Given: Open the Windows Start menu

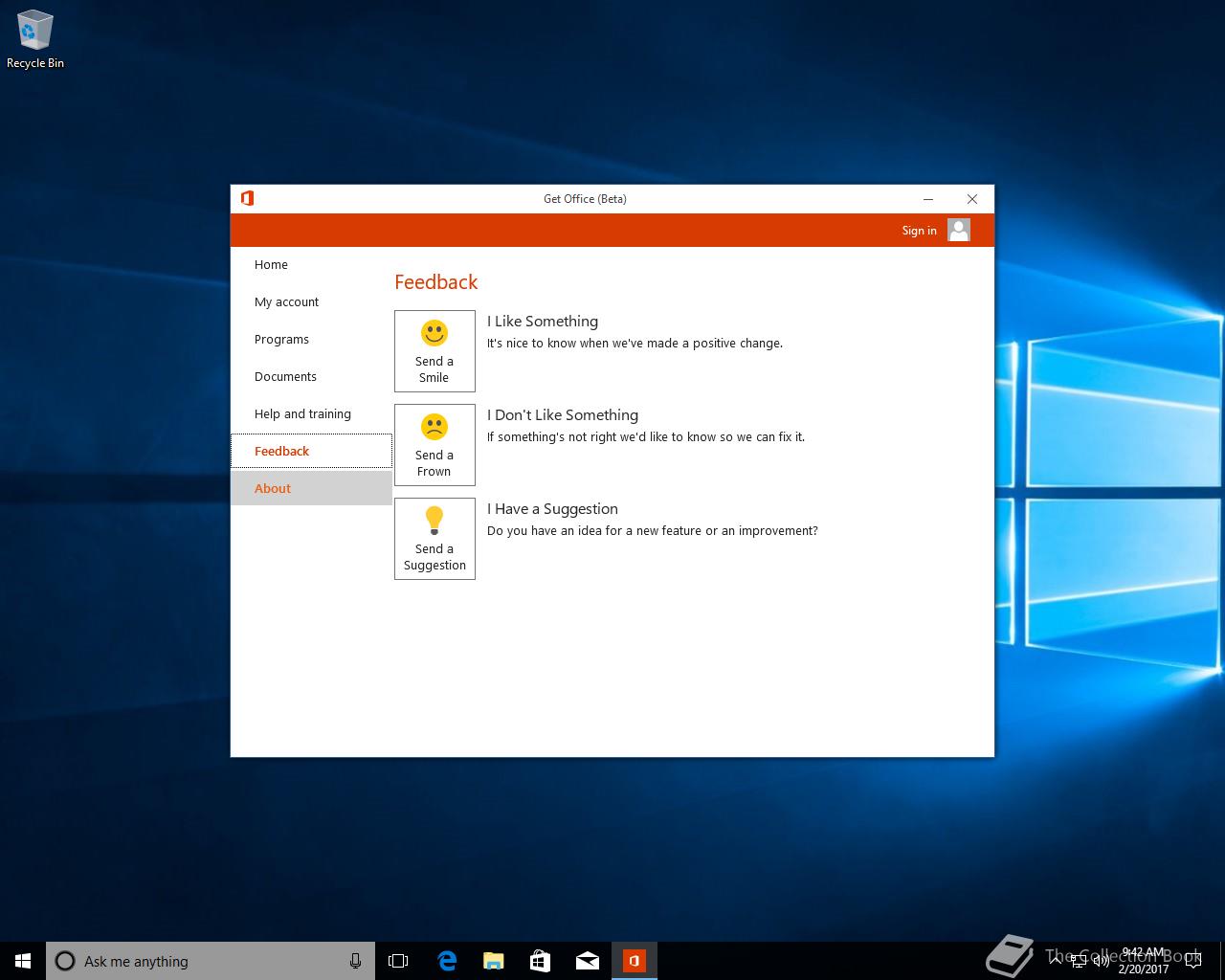Looking at the screenshot, I should pos(23,961).
